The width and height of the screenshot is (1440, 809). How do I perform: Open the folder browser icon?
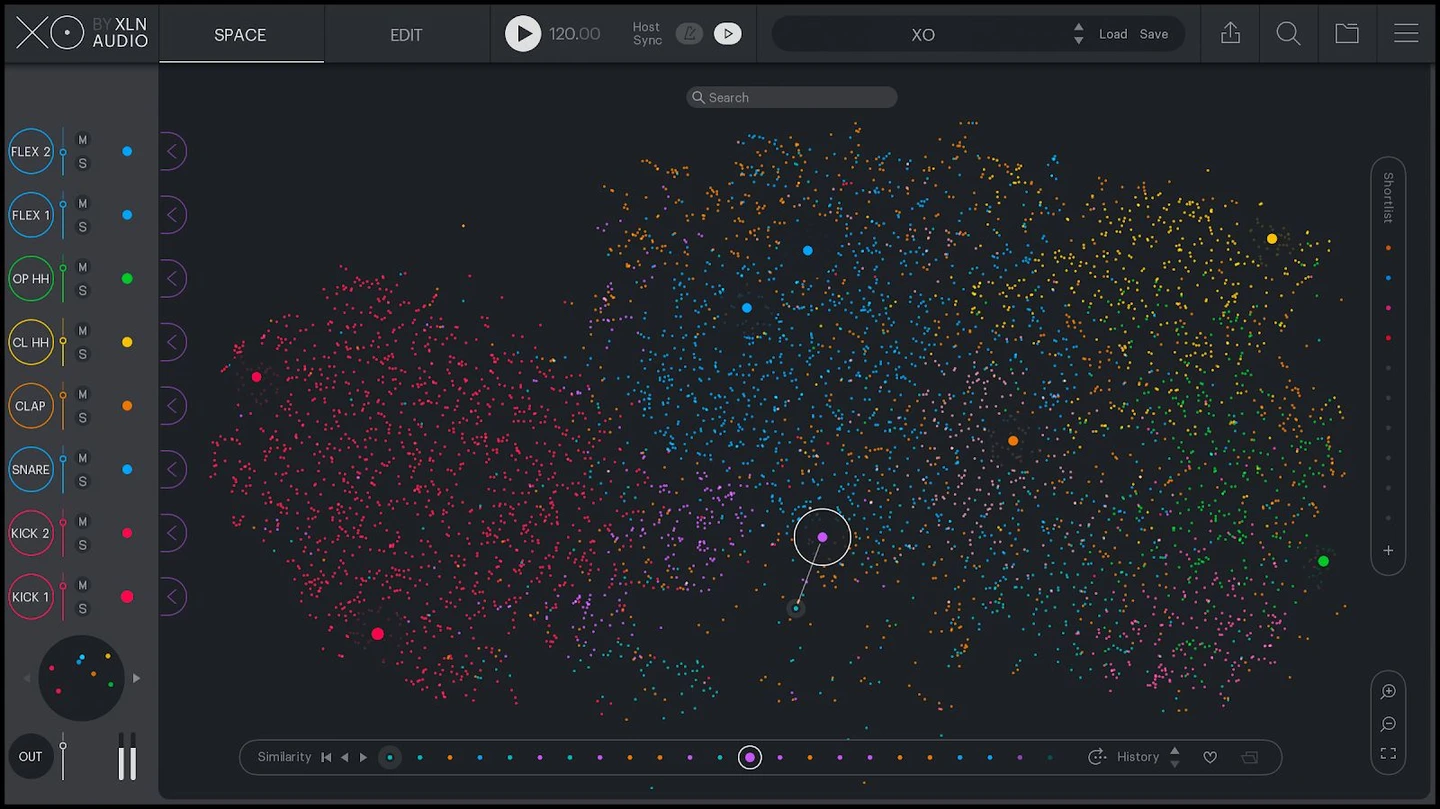tap(1347, 34)
